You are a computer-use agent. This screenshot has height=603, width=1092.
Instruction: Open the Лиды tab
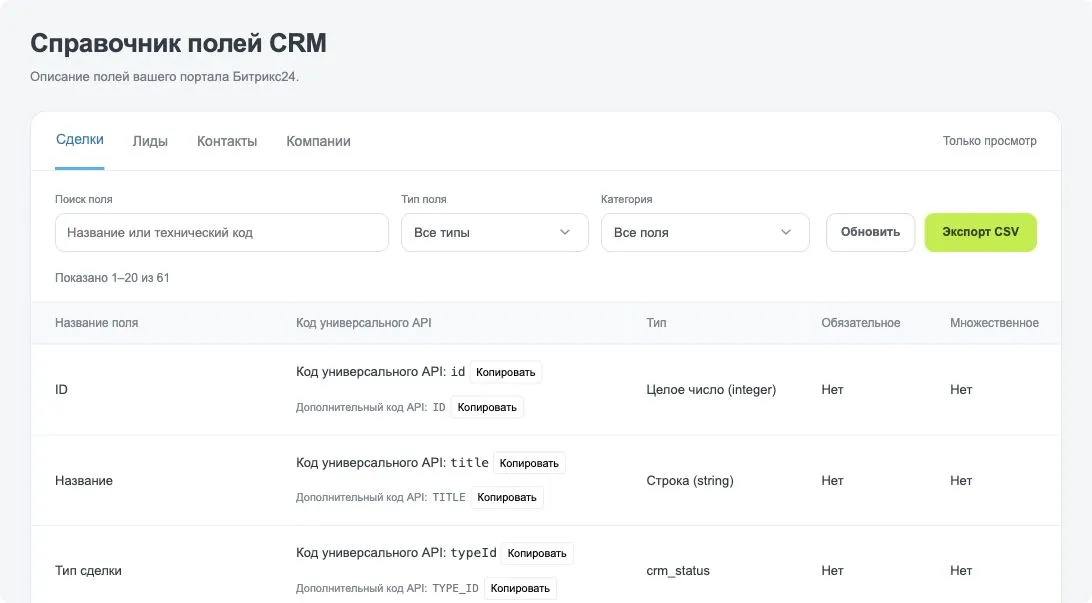click(150, 141)
